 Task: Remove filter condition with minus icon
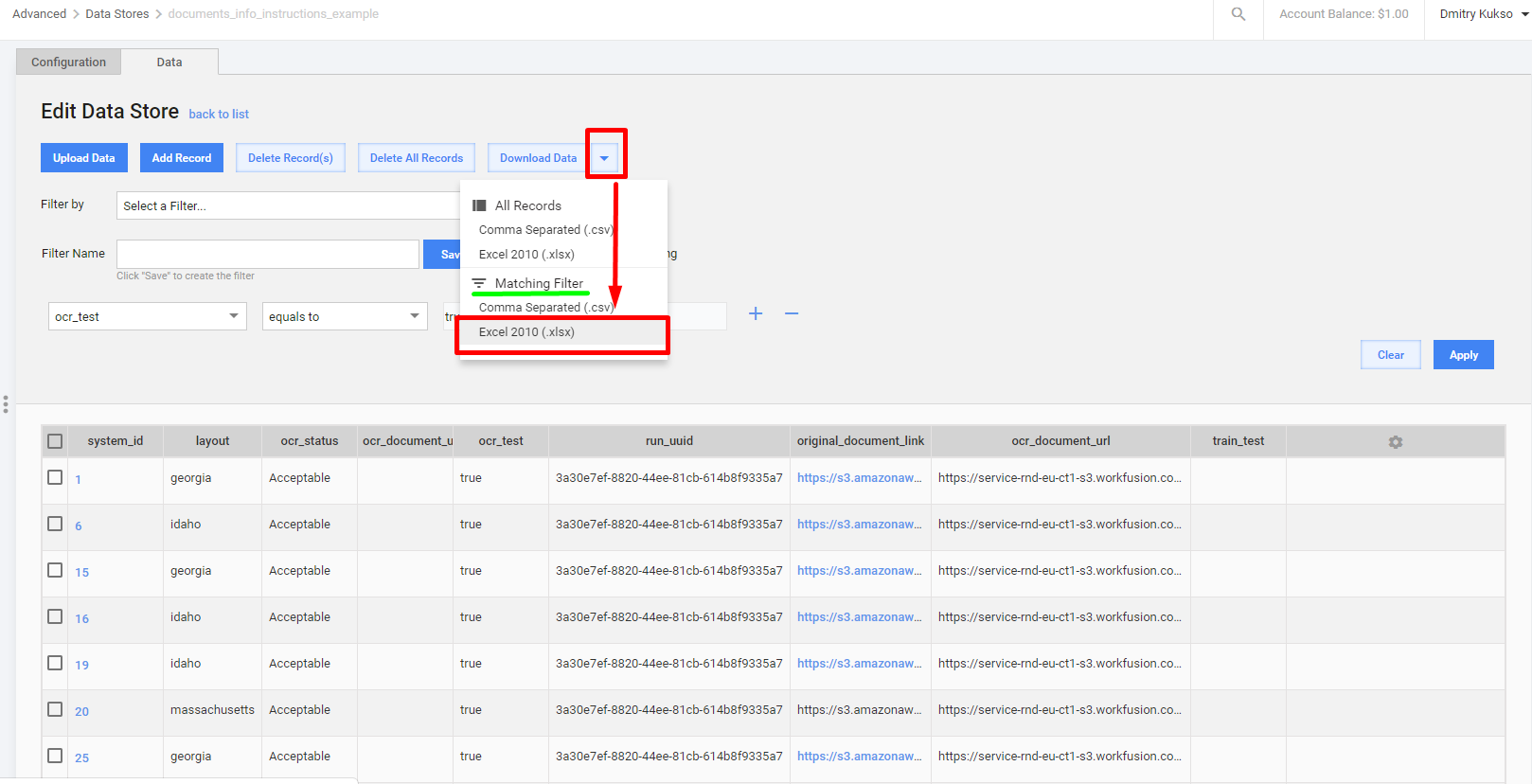(x=792, y=313)
